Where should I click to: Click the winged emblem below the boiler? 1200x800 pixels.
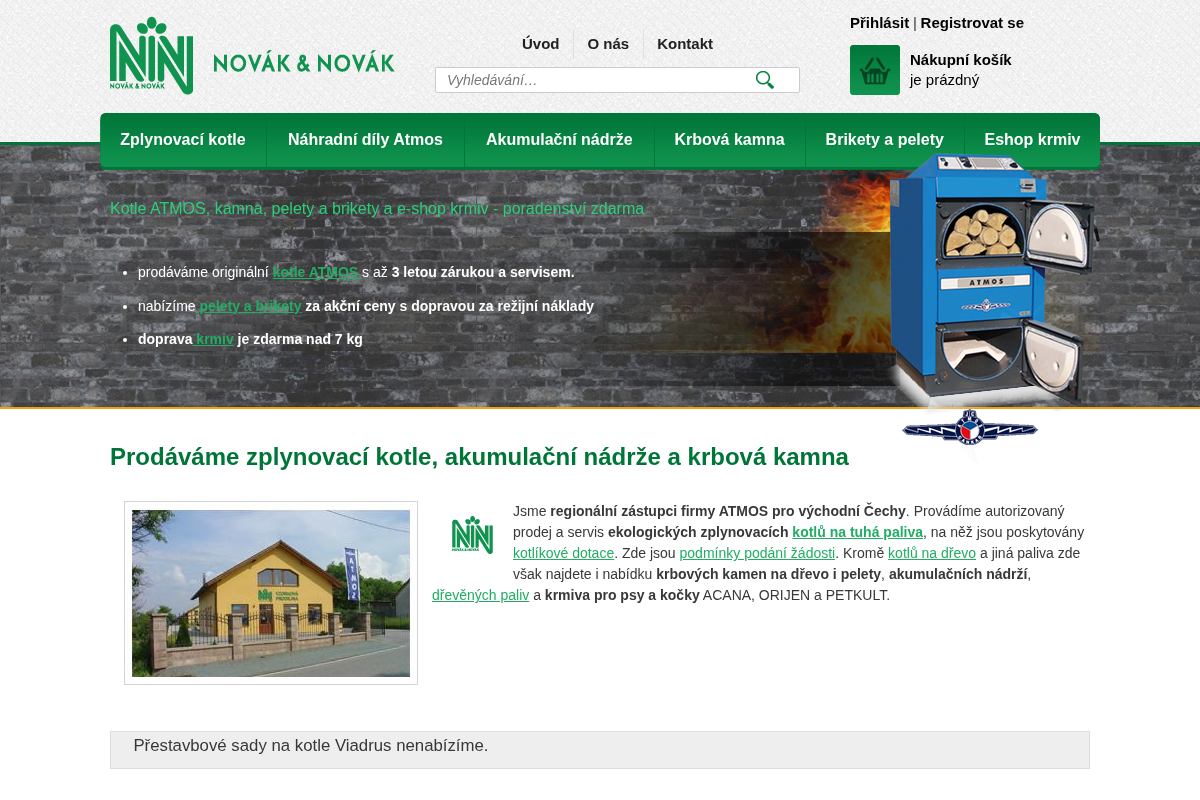(969, 429)
